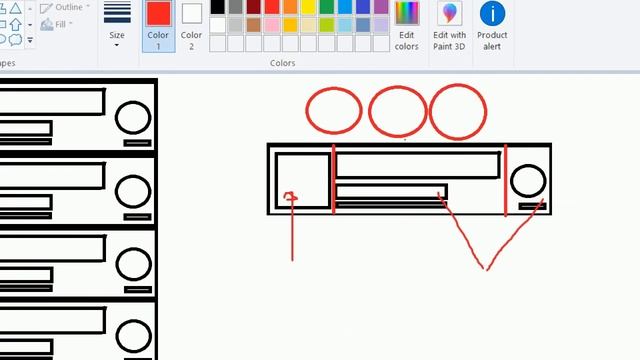Pick the brown color swatch

coord(253,25)
